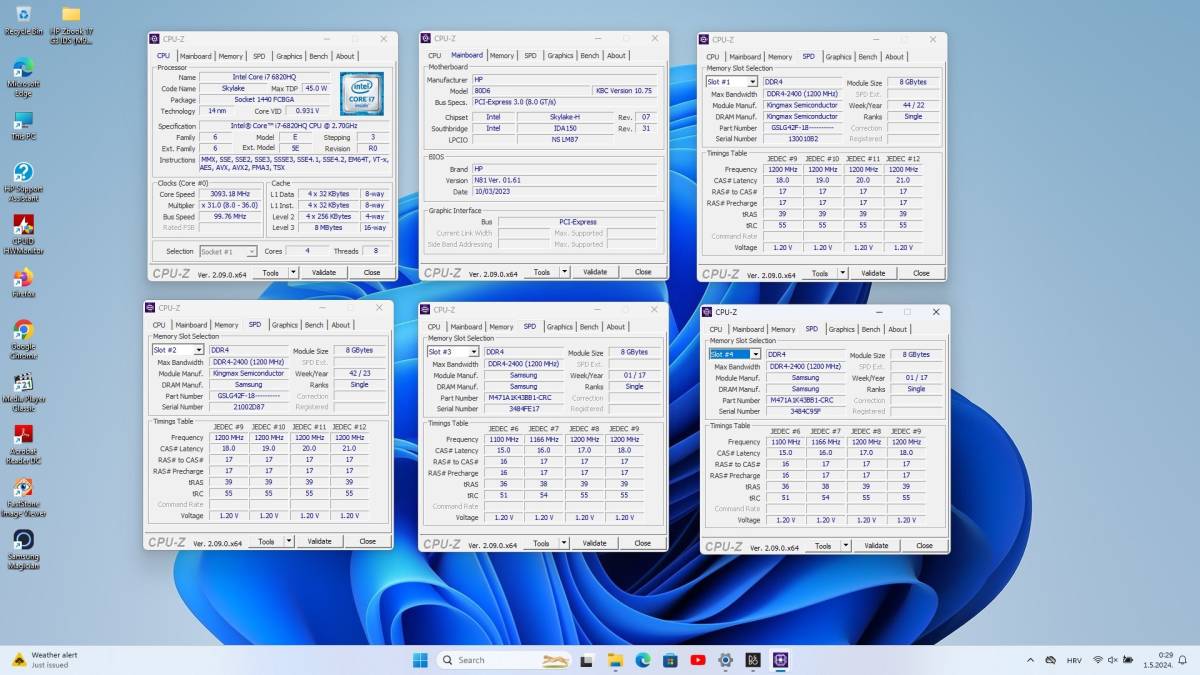Open CPUID HWMonitor desktop shortcut

tap(23, 234)
